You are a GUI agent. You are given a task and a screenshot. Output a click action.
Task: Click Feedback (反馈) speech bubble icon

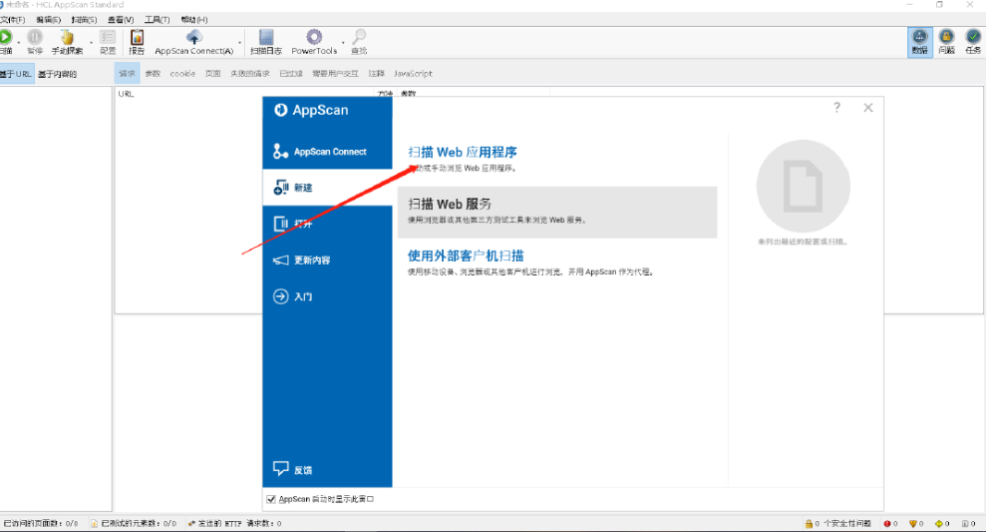pyautogui.click(x=281, y=468)
